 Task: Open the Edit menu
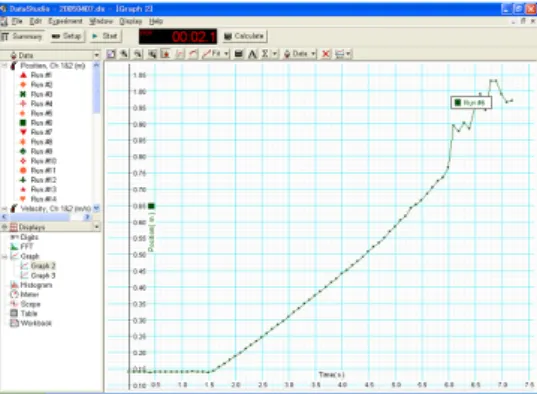click(x=35, y=21)
